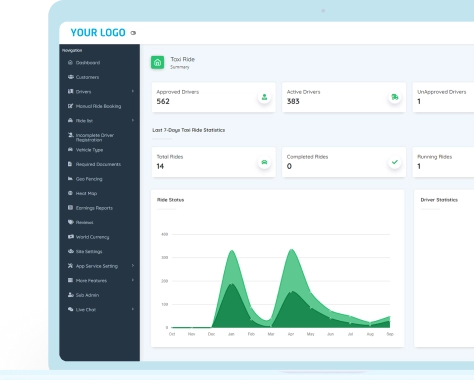
Task: Open the Running Rides card
Action: [x=443, y=162]
